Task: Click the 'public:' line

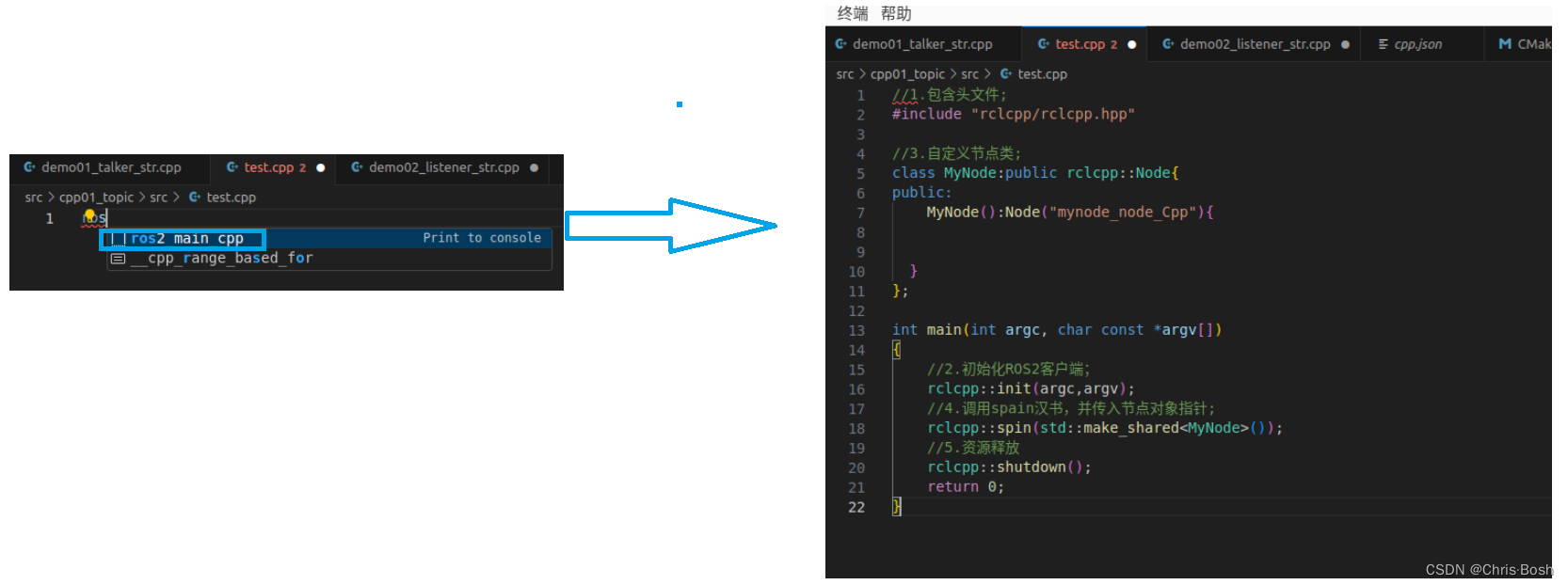Action: (922, 193)
